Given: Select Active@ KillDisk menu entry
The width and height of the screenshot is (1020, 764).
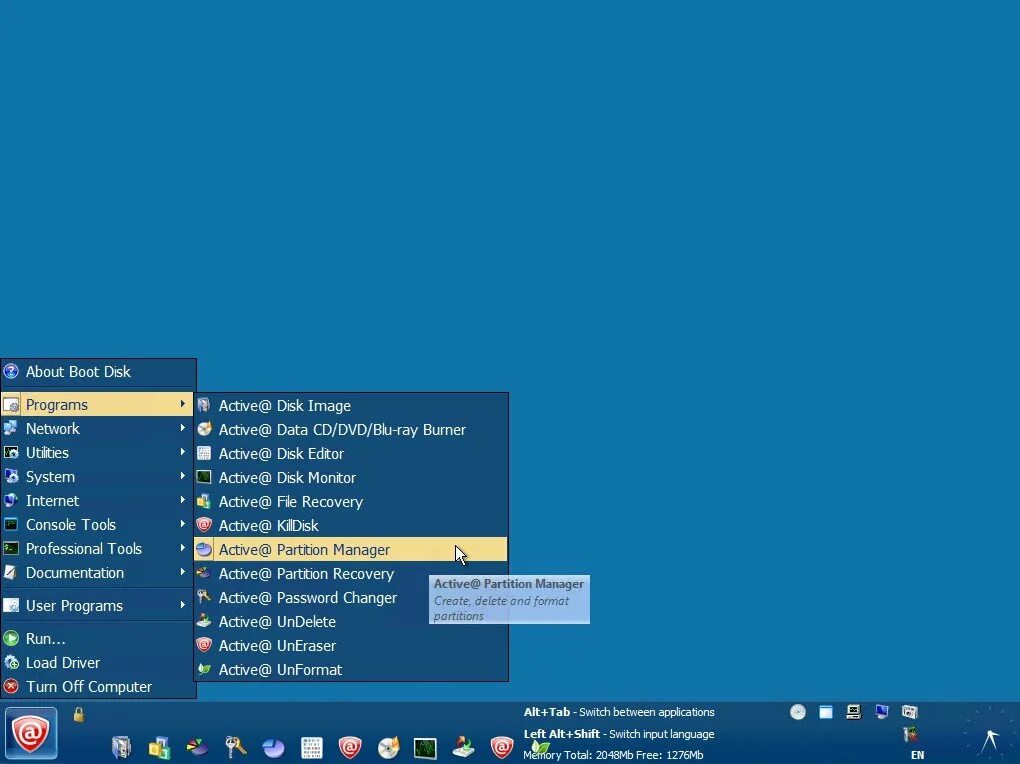Looking at the screenshot, I should tap(351, 525).
